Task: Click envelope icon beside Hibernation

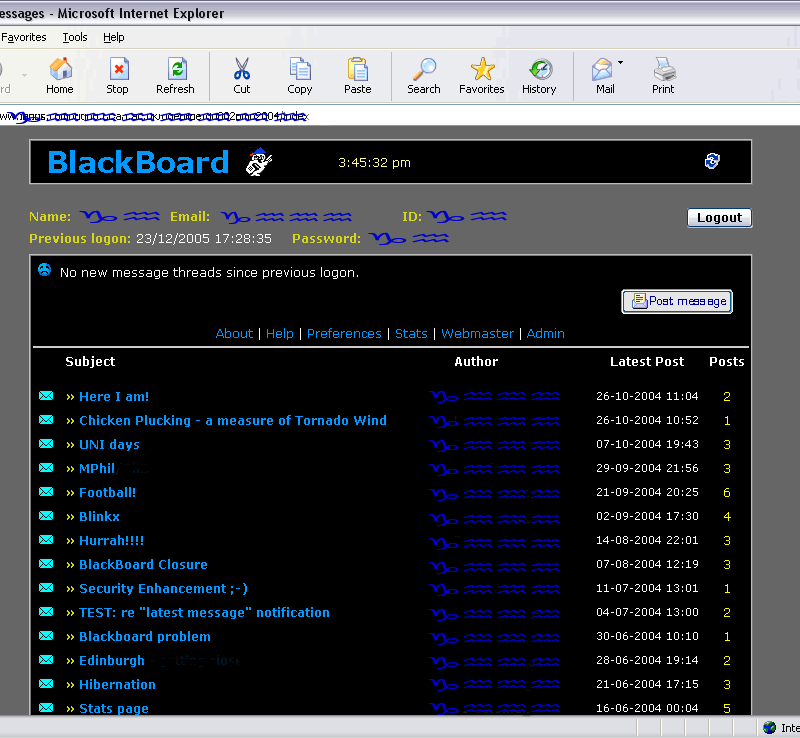Action: pos(46,683)
